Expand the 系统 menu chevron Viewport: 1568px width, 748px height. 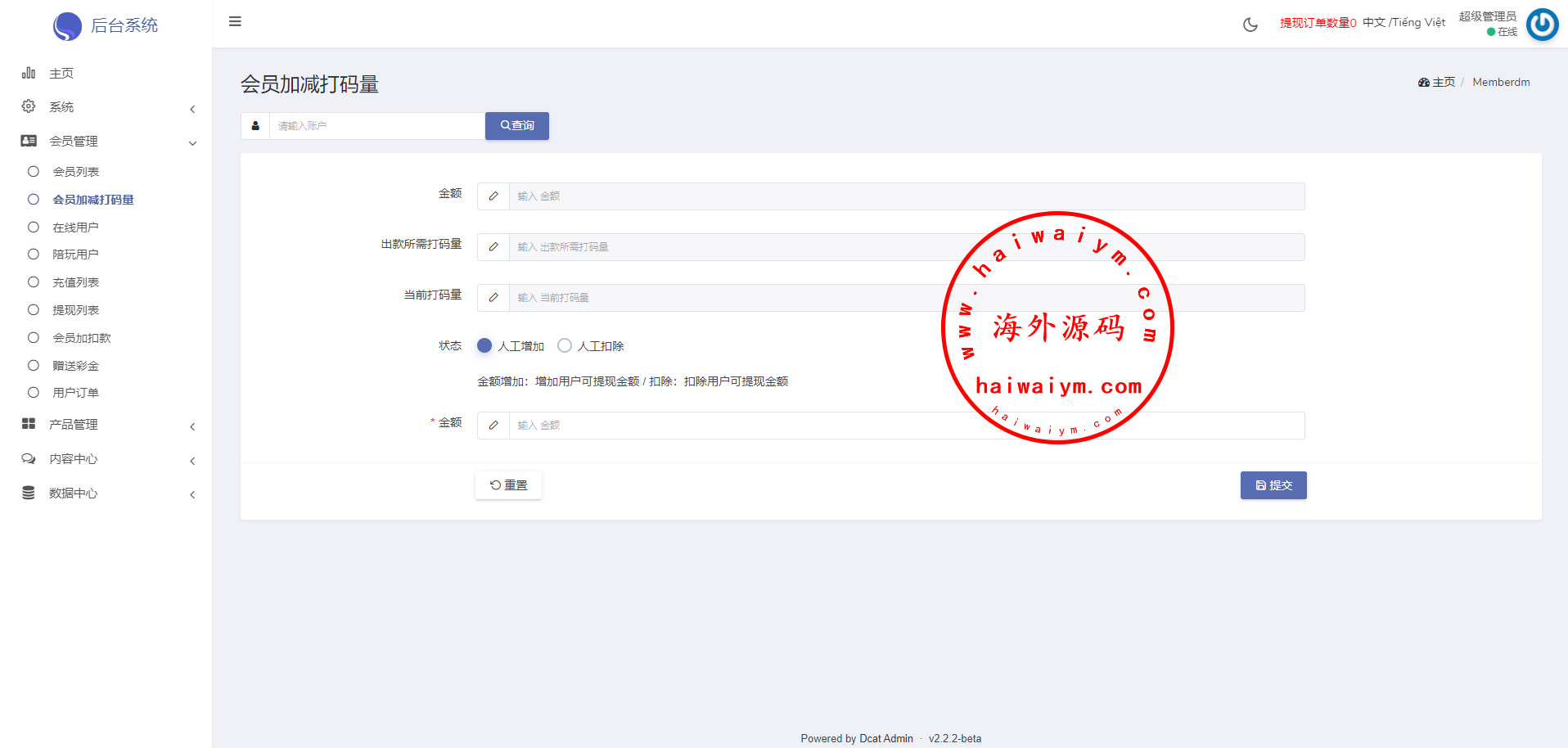tap(192, 109)
